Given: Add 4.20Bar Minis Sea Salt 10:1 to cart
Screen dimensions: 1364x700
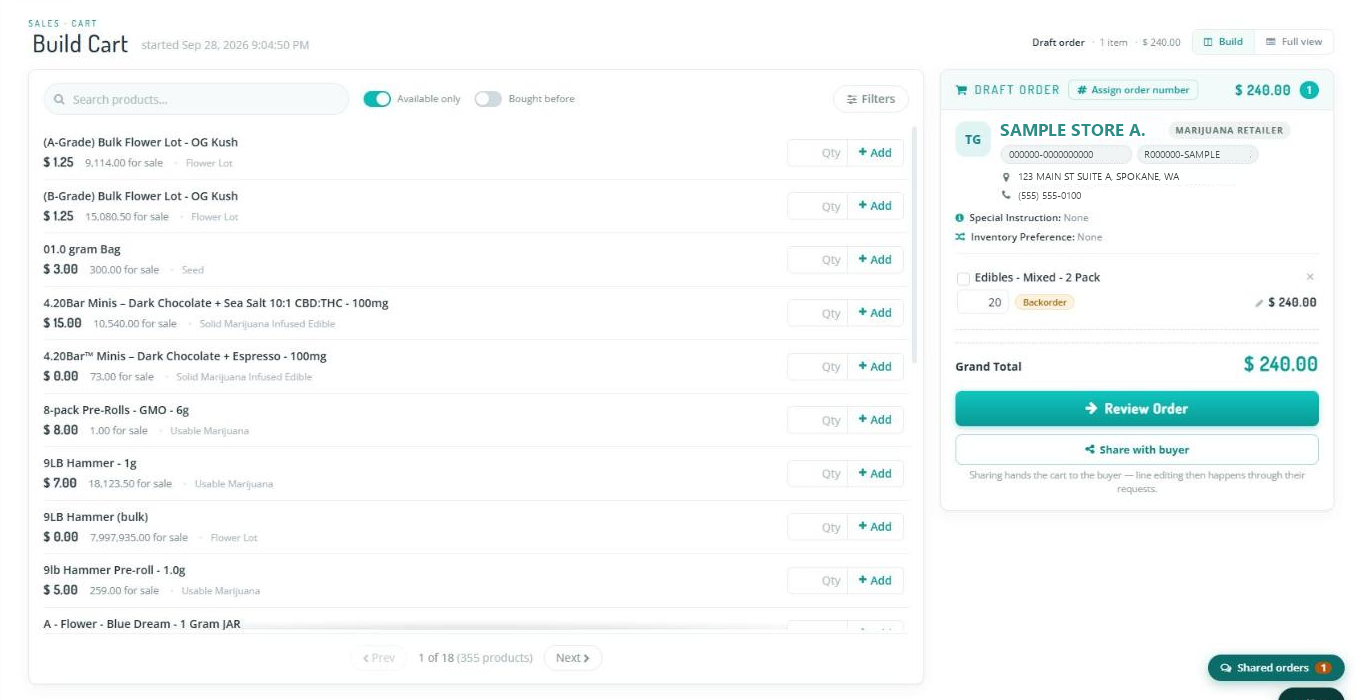Looking at the screenshot, I should (875, 313).
